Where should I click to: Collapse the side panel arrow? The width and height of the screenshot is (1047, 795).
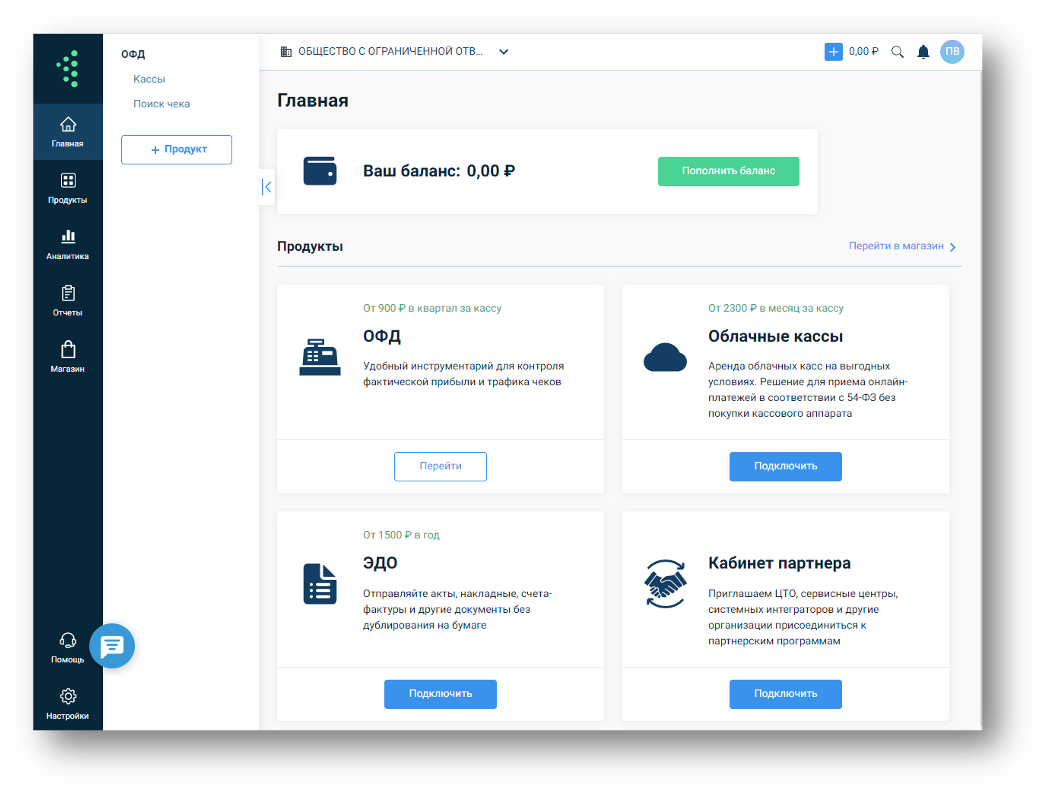(x=267, y=187)
